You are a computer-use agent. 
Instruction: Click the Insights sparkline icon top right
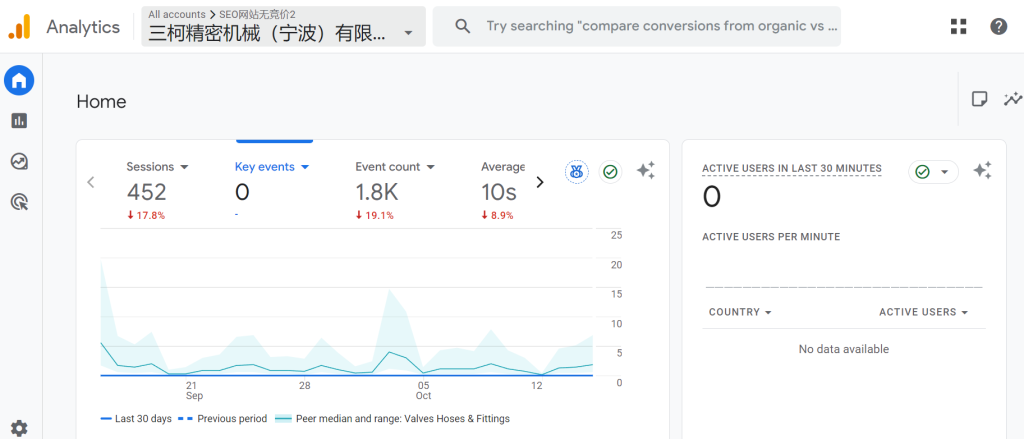1013,99
